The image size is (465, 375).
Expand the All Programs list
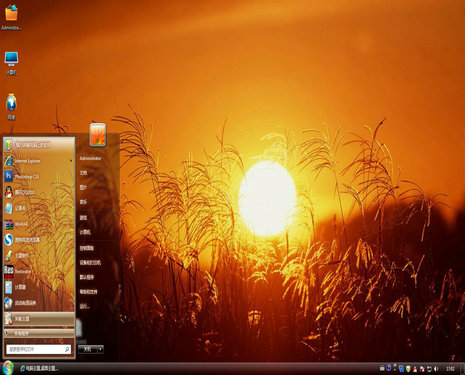click(39, 333)
